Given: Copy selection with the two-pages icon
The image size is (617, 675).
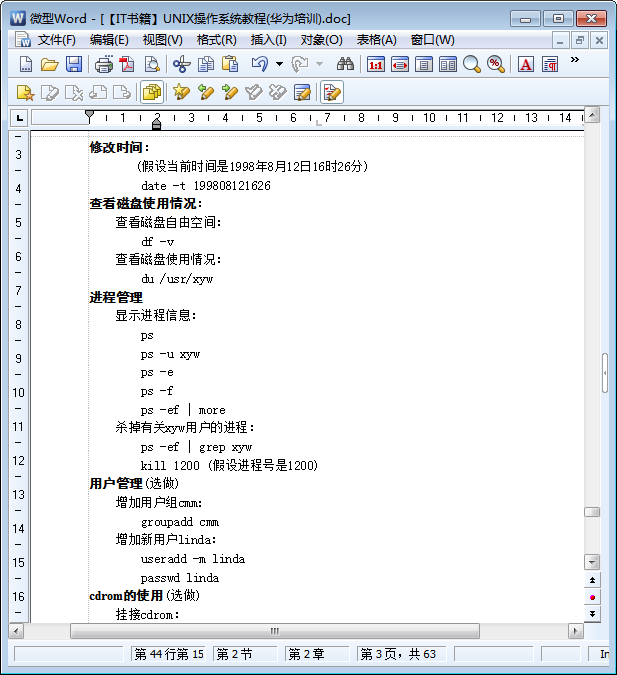Looking at the screenshot, I should tap(206, 65).
